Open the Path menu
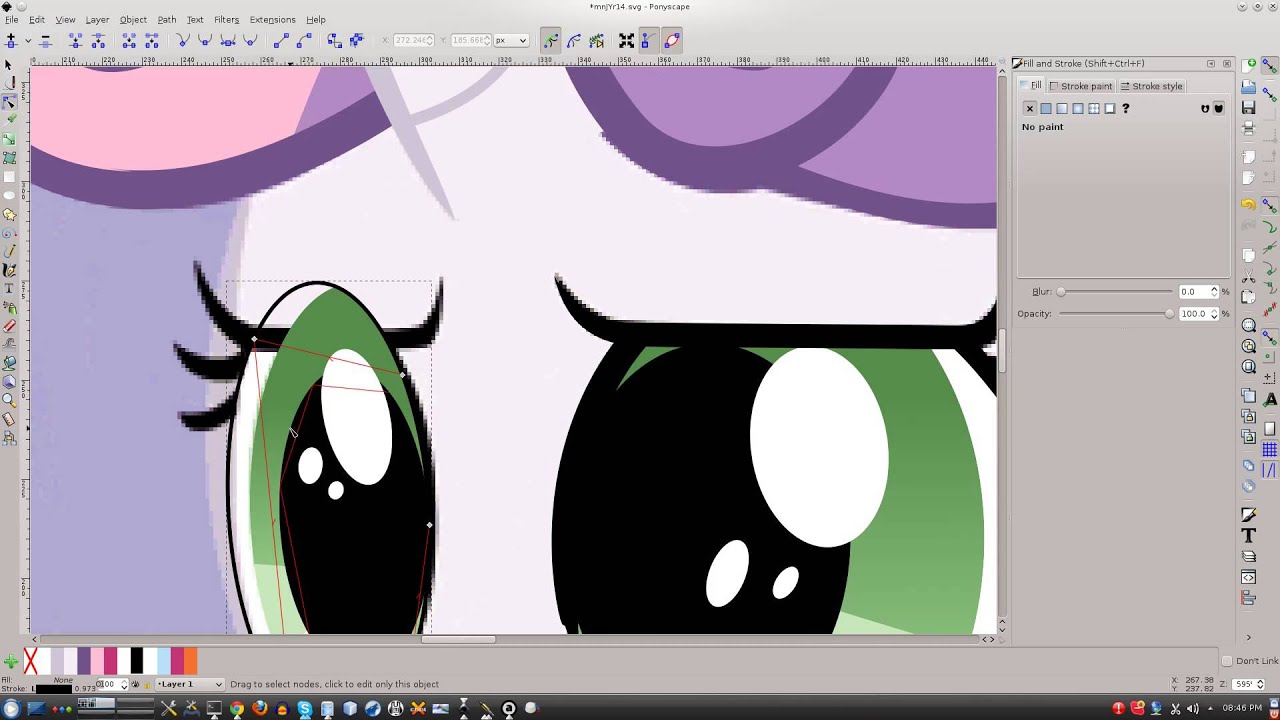 [167, 20]
